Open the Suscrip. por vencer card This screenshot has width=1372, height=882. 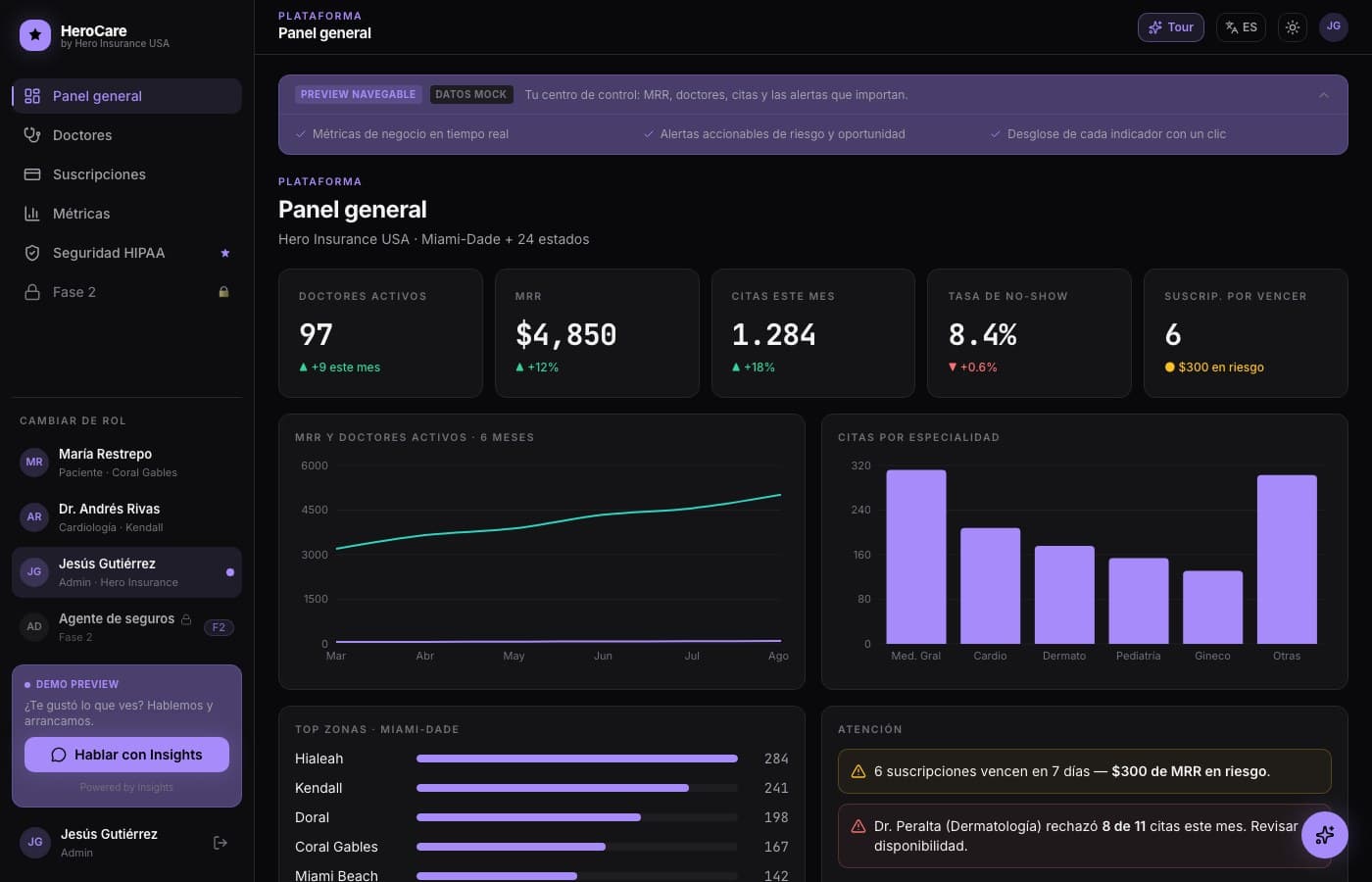[x=1246, y=333]
